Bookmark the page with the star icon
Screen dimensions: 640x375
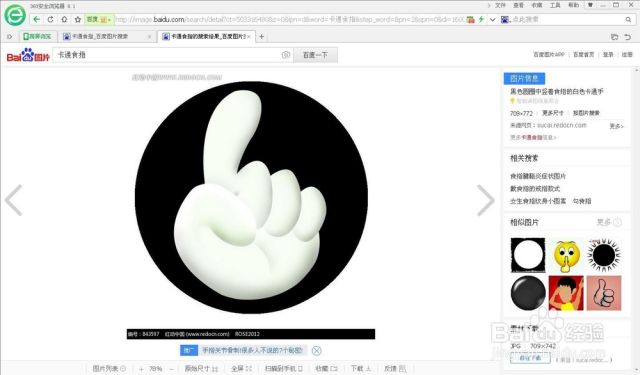click(78, 19)
